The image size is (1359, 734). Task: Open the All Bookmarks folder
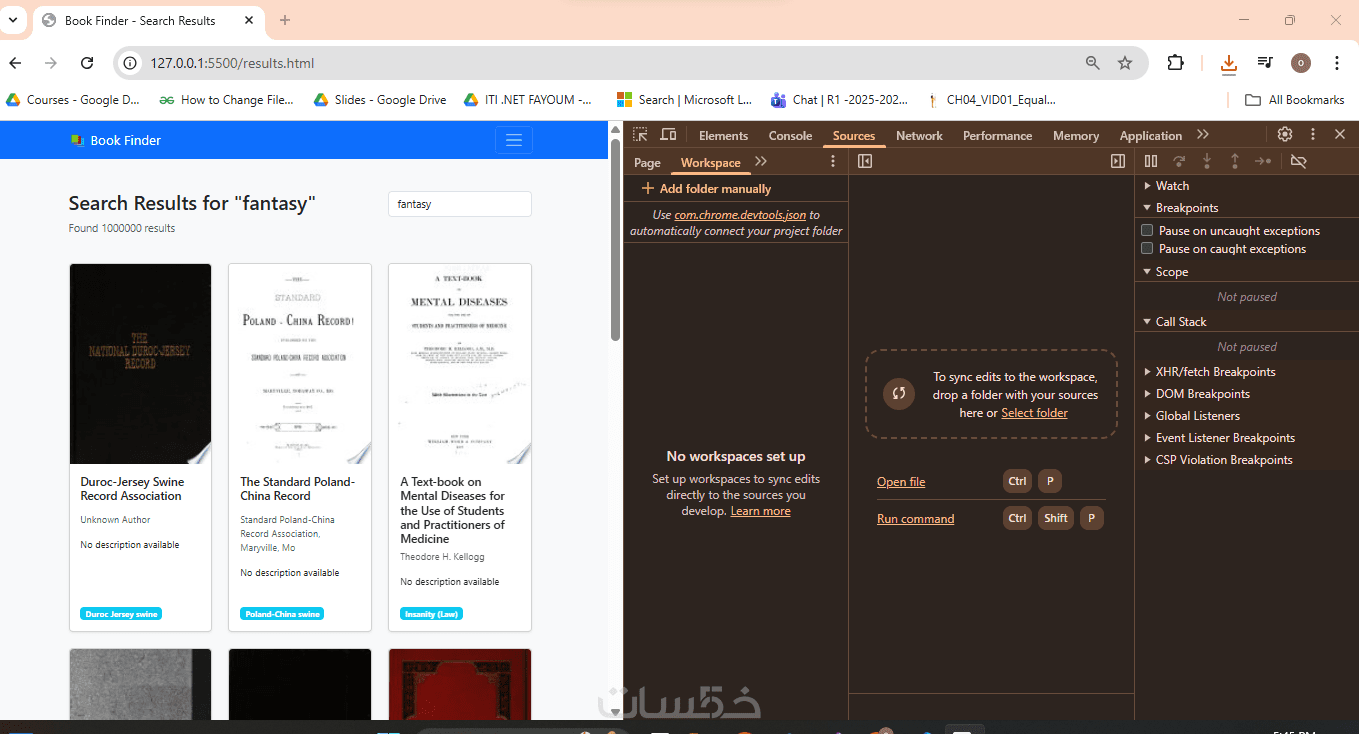coord(1294,100)
